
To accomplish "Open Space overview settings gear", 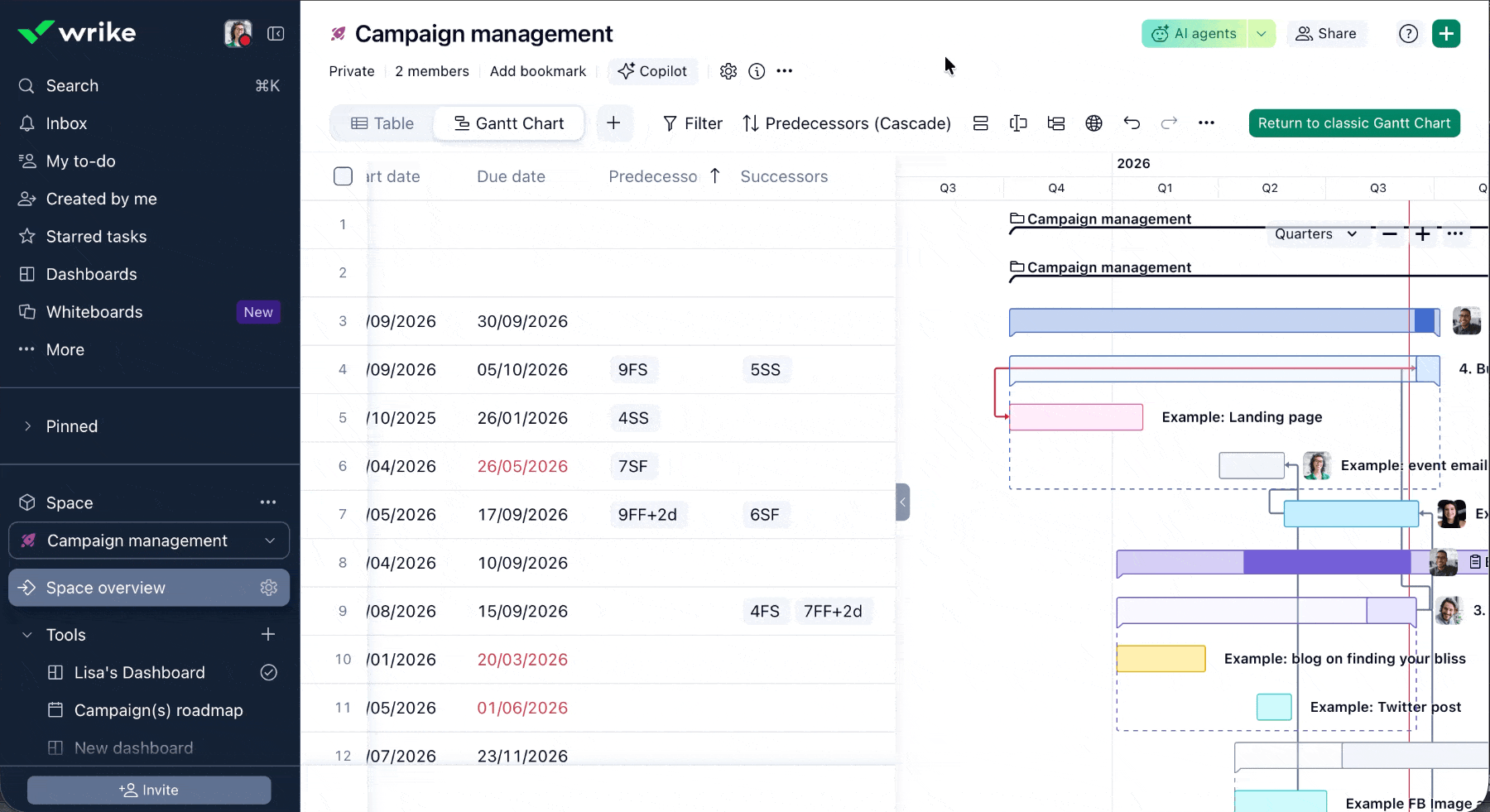I will pos(268,588).
